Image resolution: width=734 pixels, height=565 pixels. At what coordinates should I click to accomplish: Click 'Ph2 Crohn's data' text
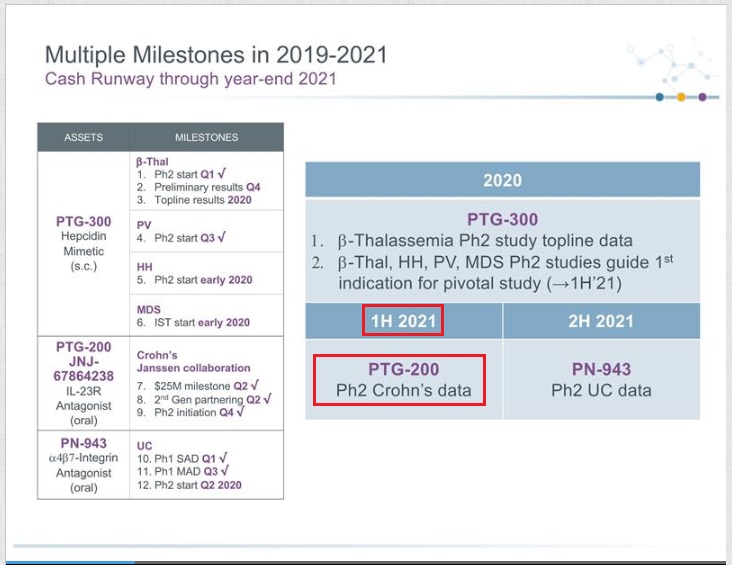(x=404, y=390)
